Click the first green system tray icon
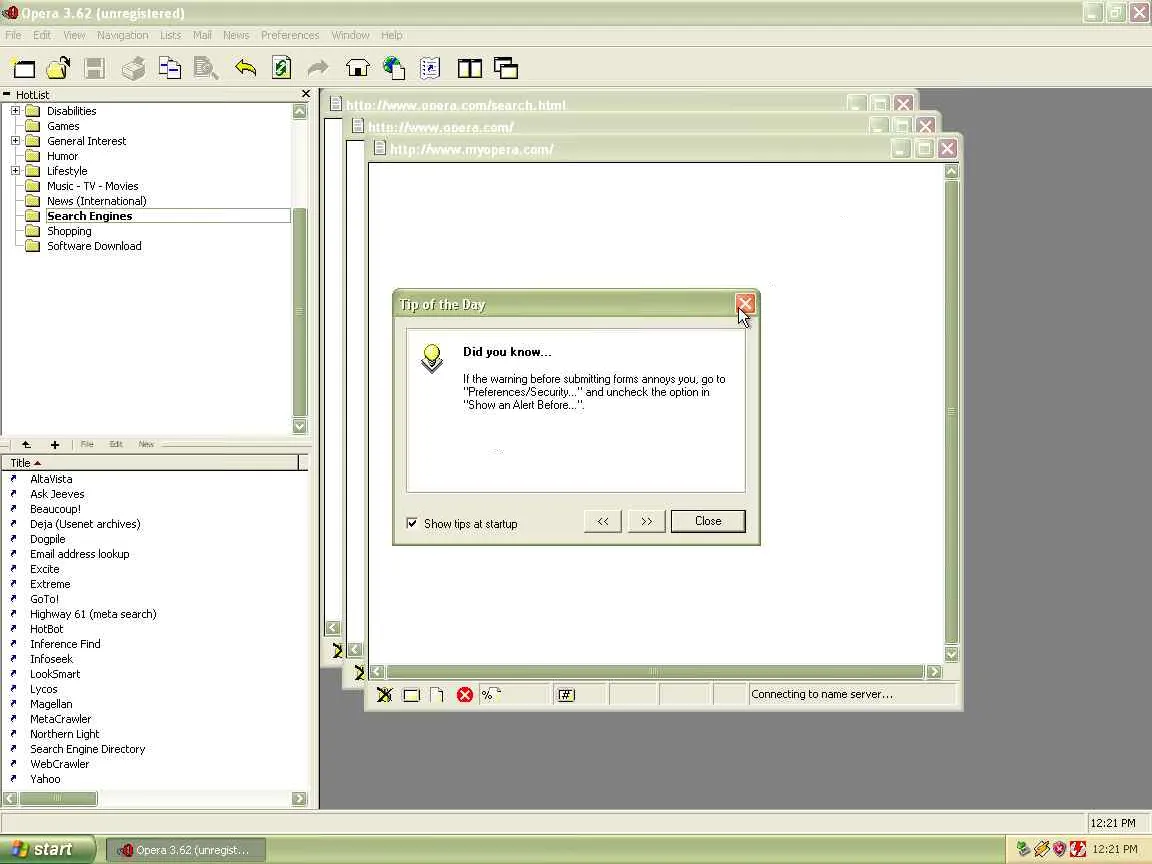 (x=1023, y=849)
